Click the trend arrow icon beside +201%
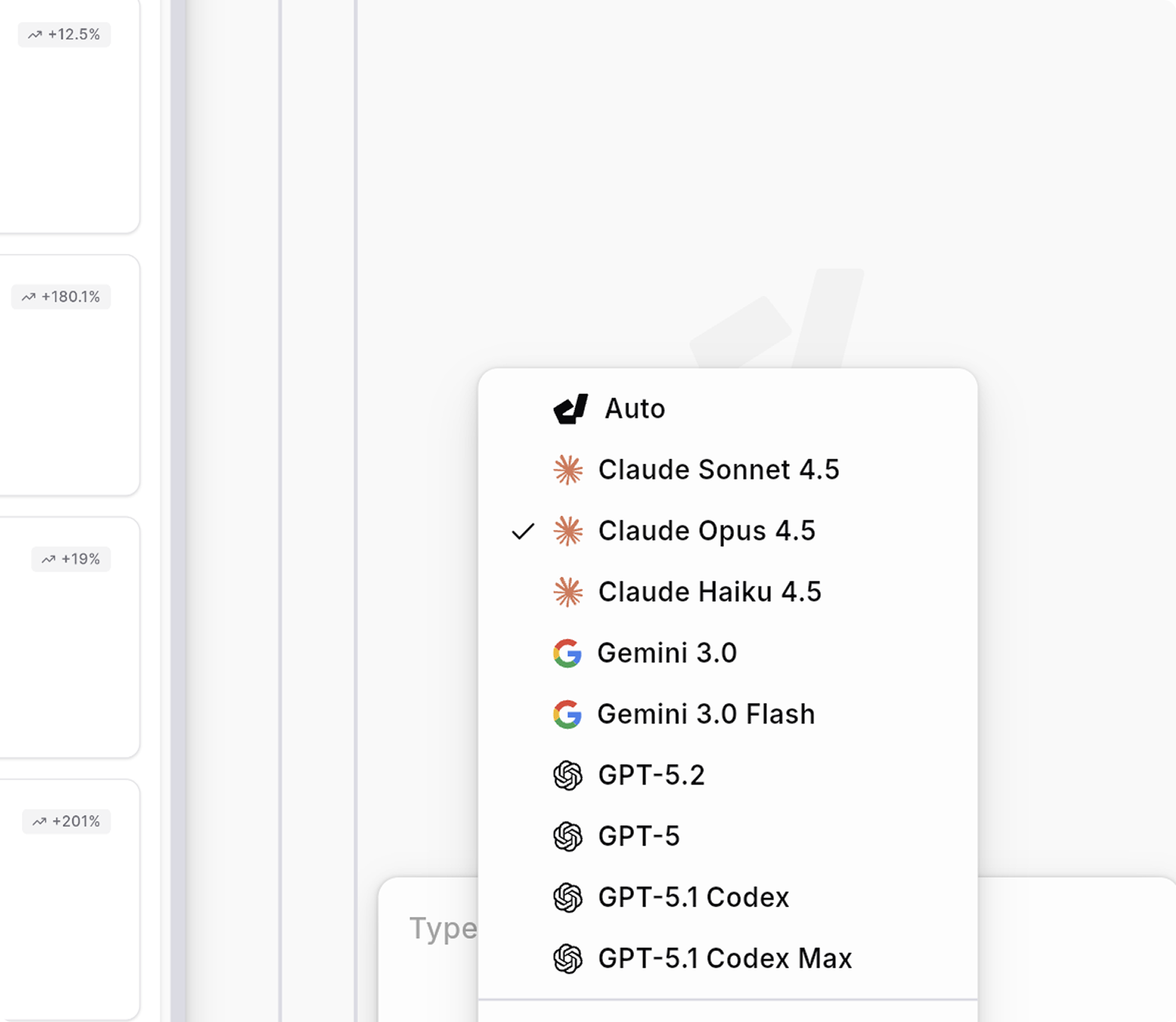 [x=39, y=822]
